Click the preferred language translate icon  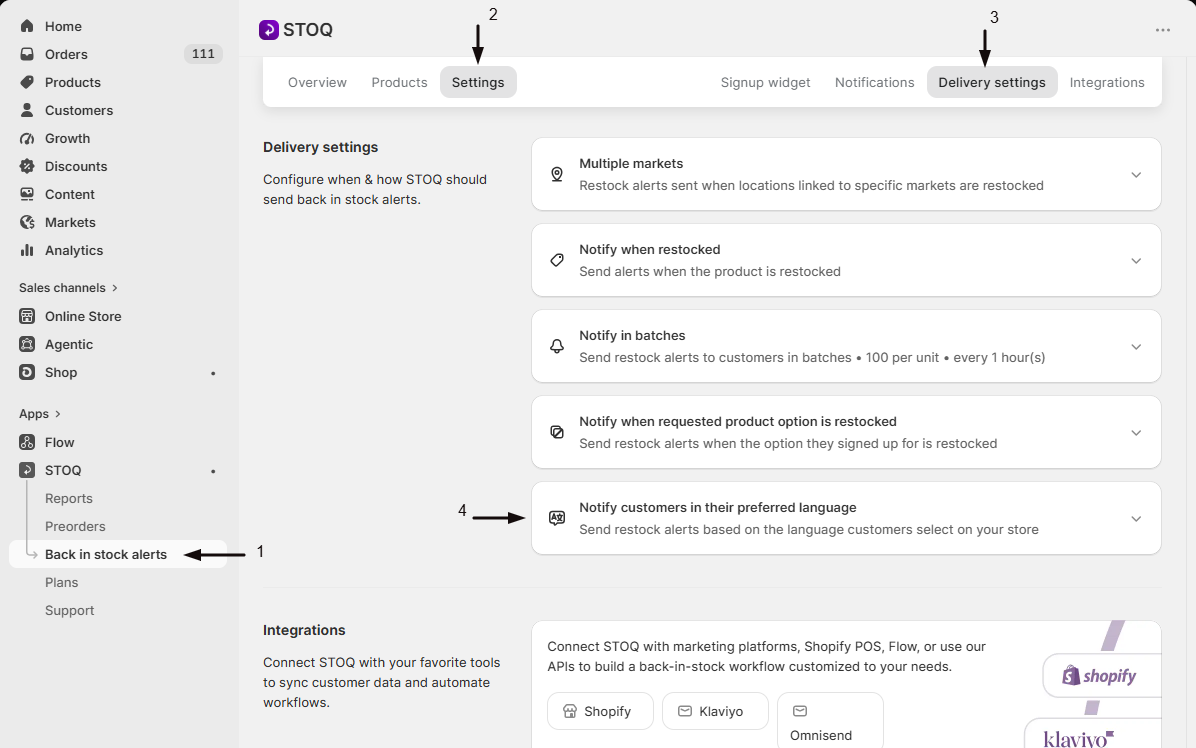[557, 518]
